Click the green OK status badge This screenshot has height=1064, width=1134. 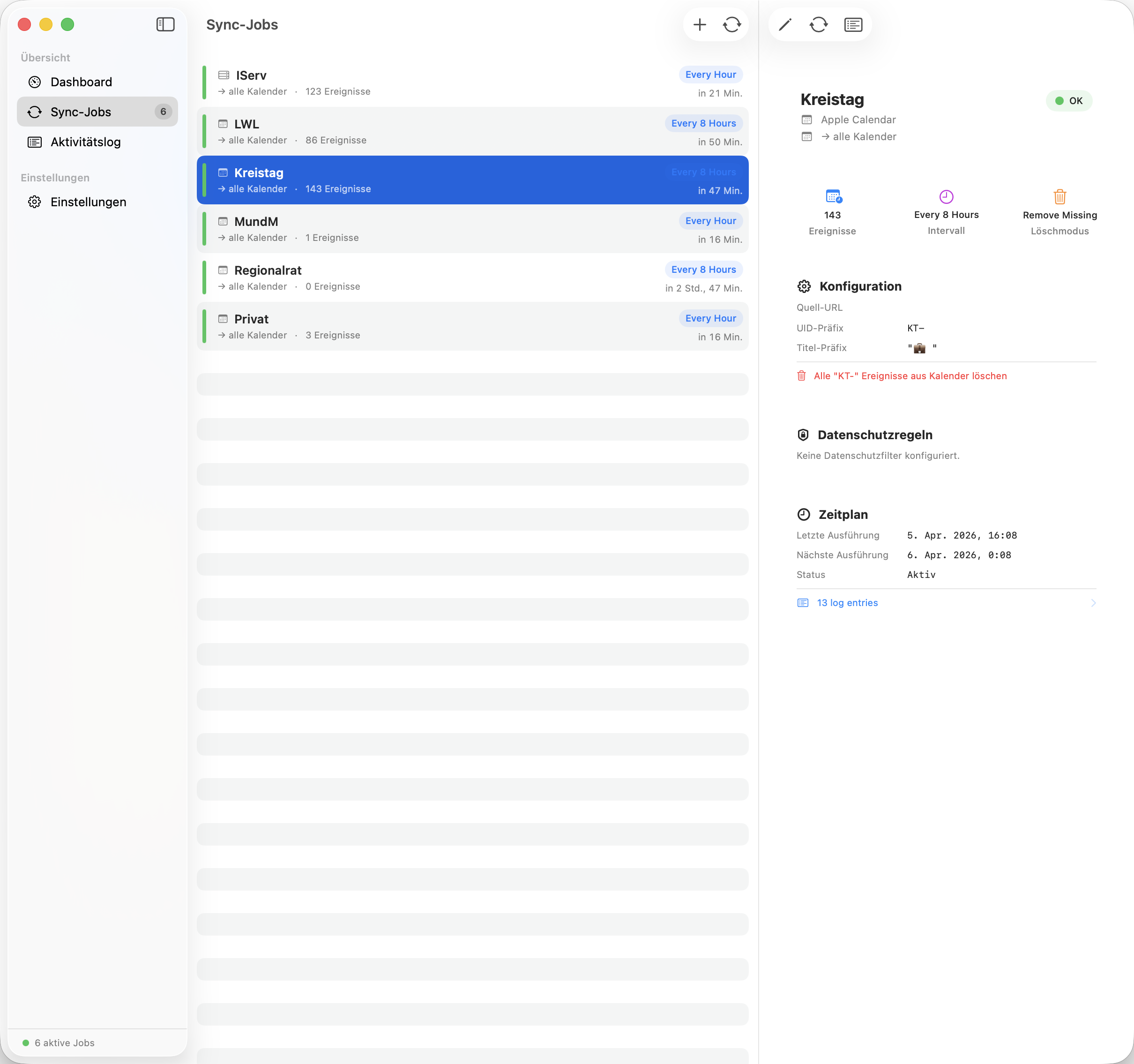tap(1068, 101)
